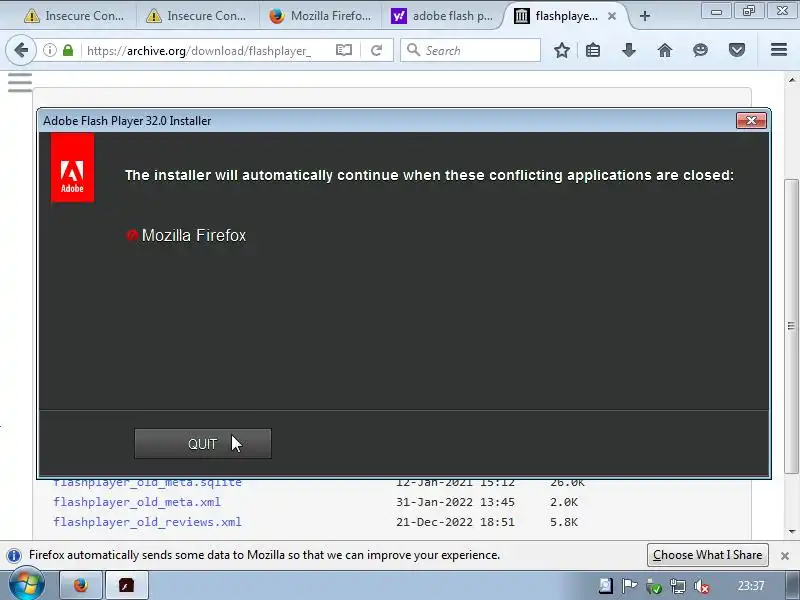Switch to the Mozilla Firefox tab
The width and height of the screenshot is (800, 600).
pyautogui.click(x=320, y=16)
